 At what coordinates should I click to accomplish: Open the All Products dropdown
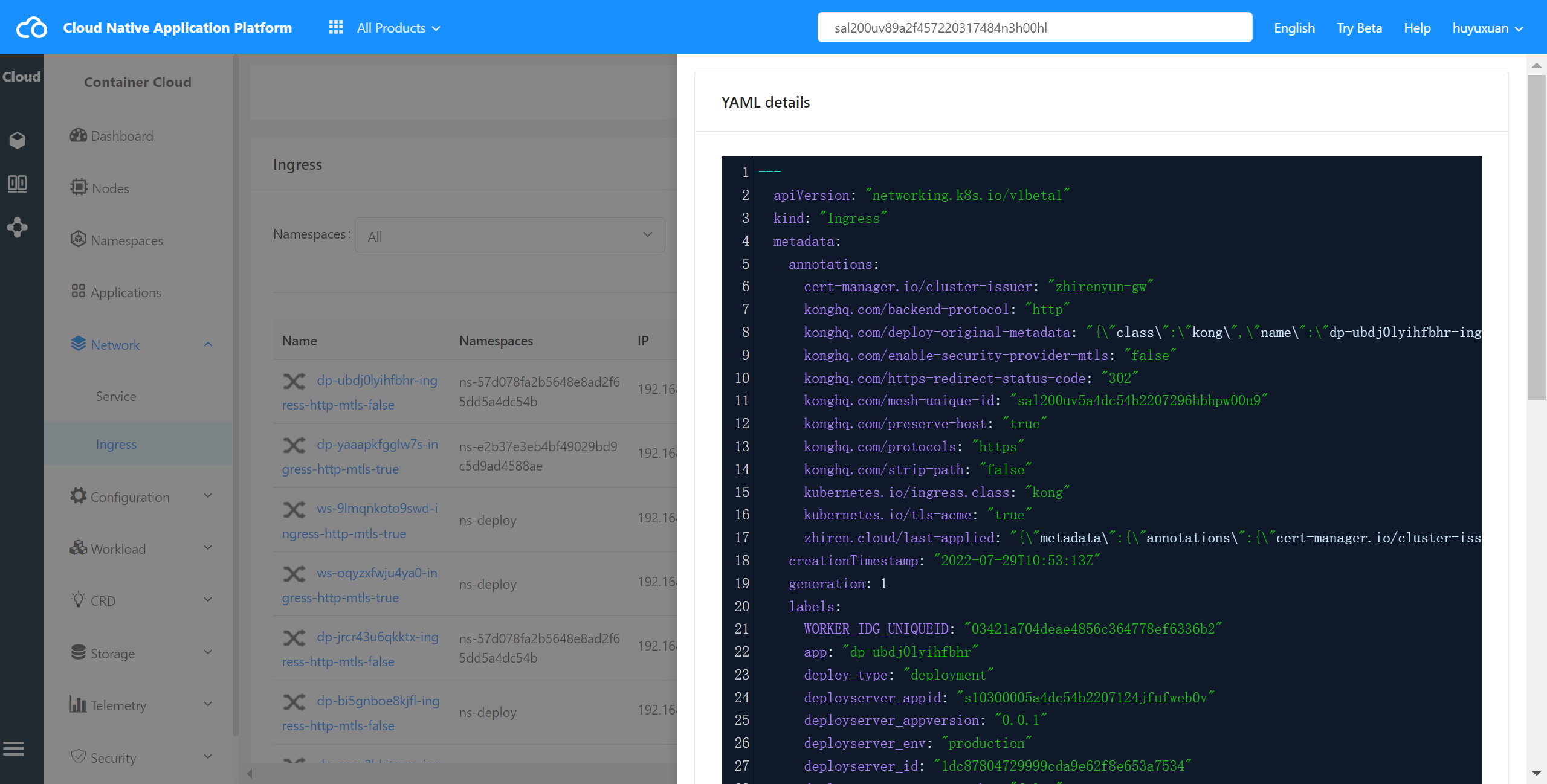coord(398,28)
